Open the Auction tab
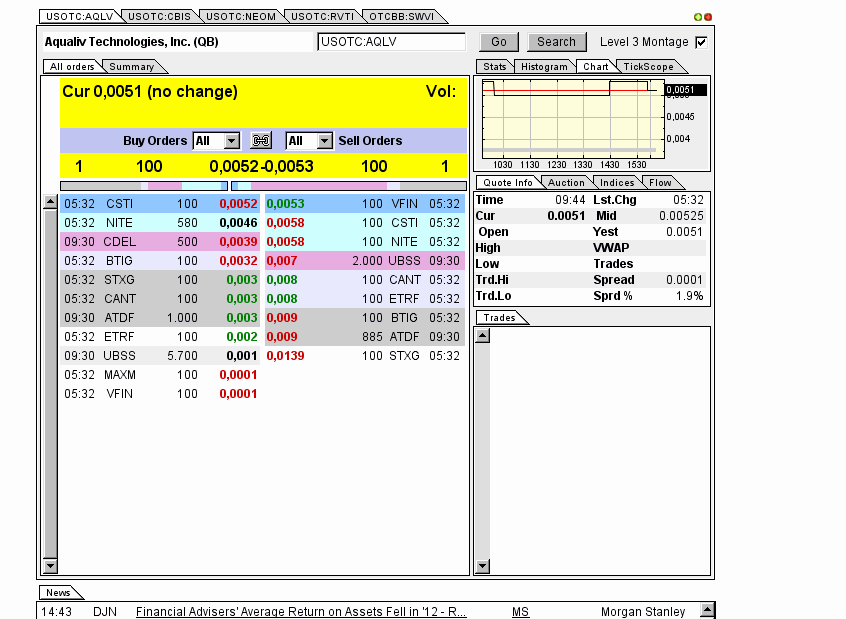846x619 pixels. click(566, 183)
